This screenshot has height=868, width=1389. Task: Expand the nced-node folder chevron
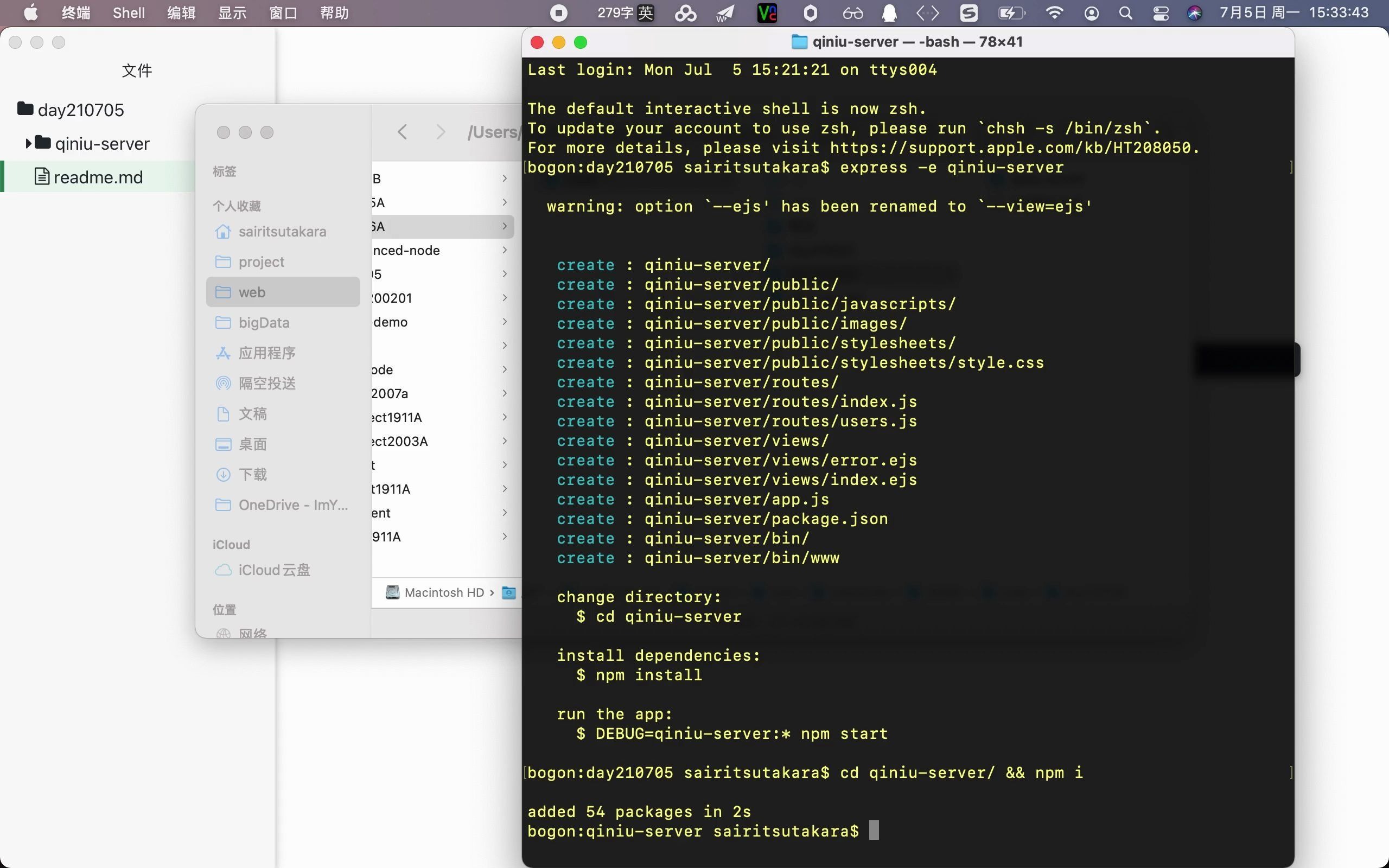click(505, 250)
